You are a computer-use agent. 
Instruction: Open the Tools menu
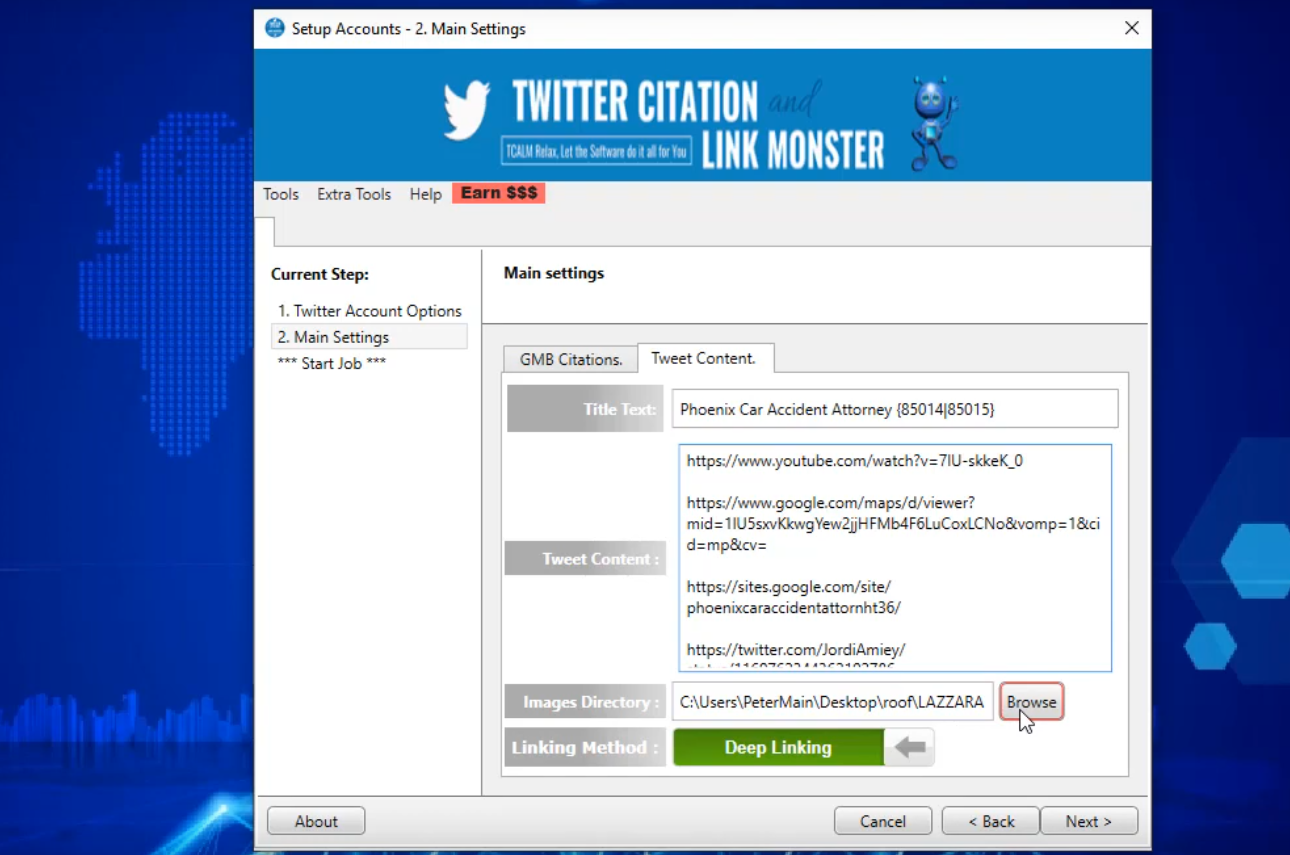(281, 194)
